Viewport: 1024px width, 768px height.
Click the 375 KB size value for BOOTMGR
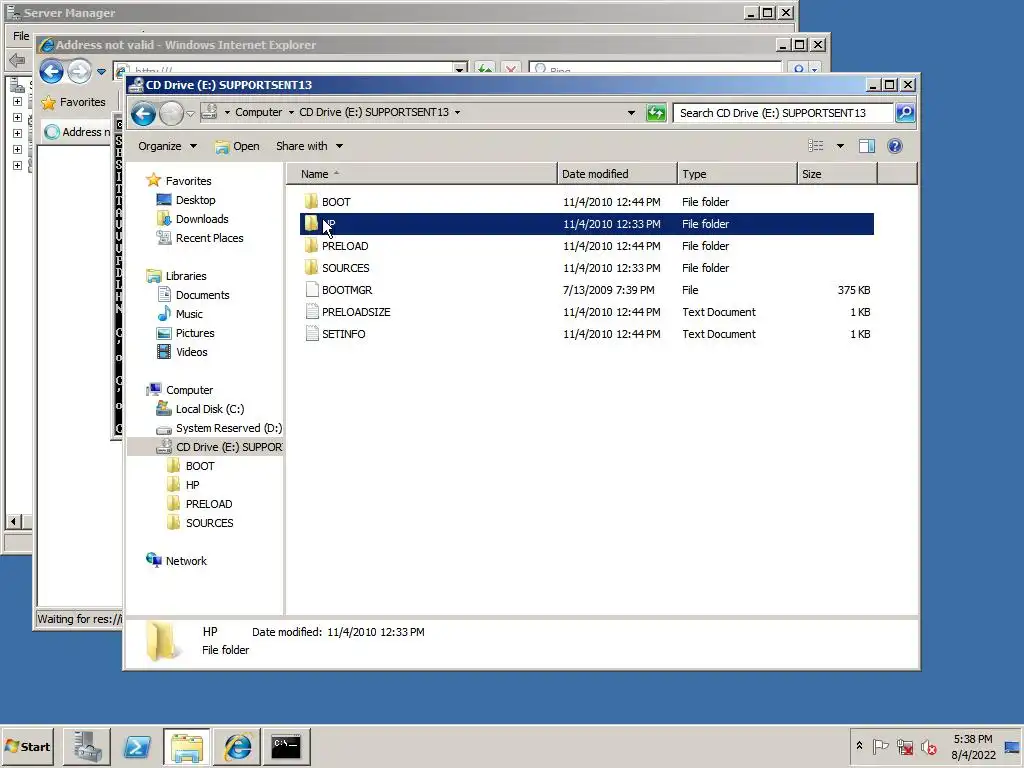854,289
